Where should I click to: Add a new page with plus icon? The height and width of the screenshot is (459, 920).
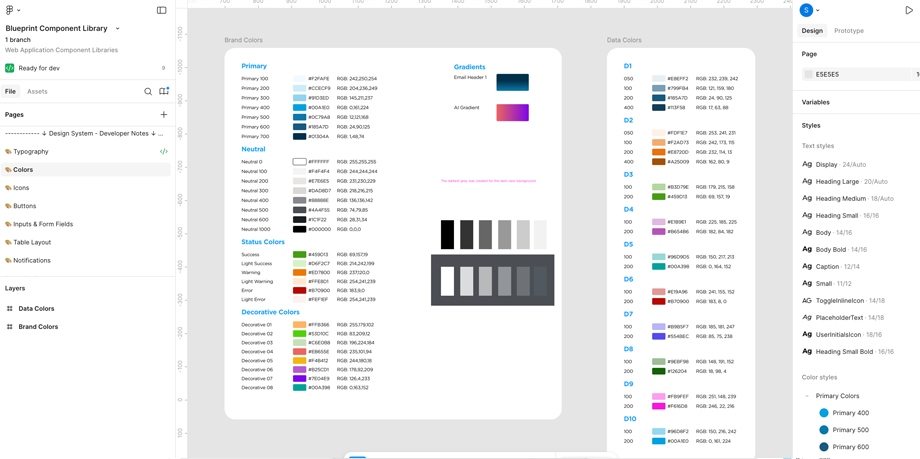(x=164, y=114)
